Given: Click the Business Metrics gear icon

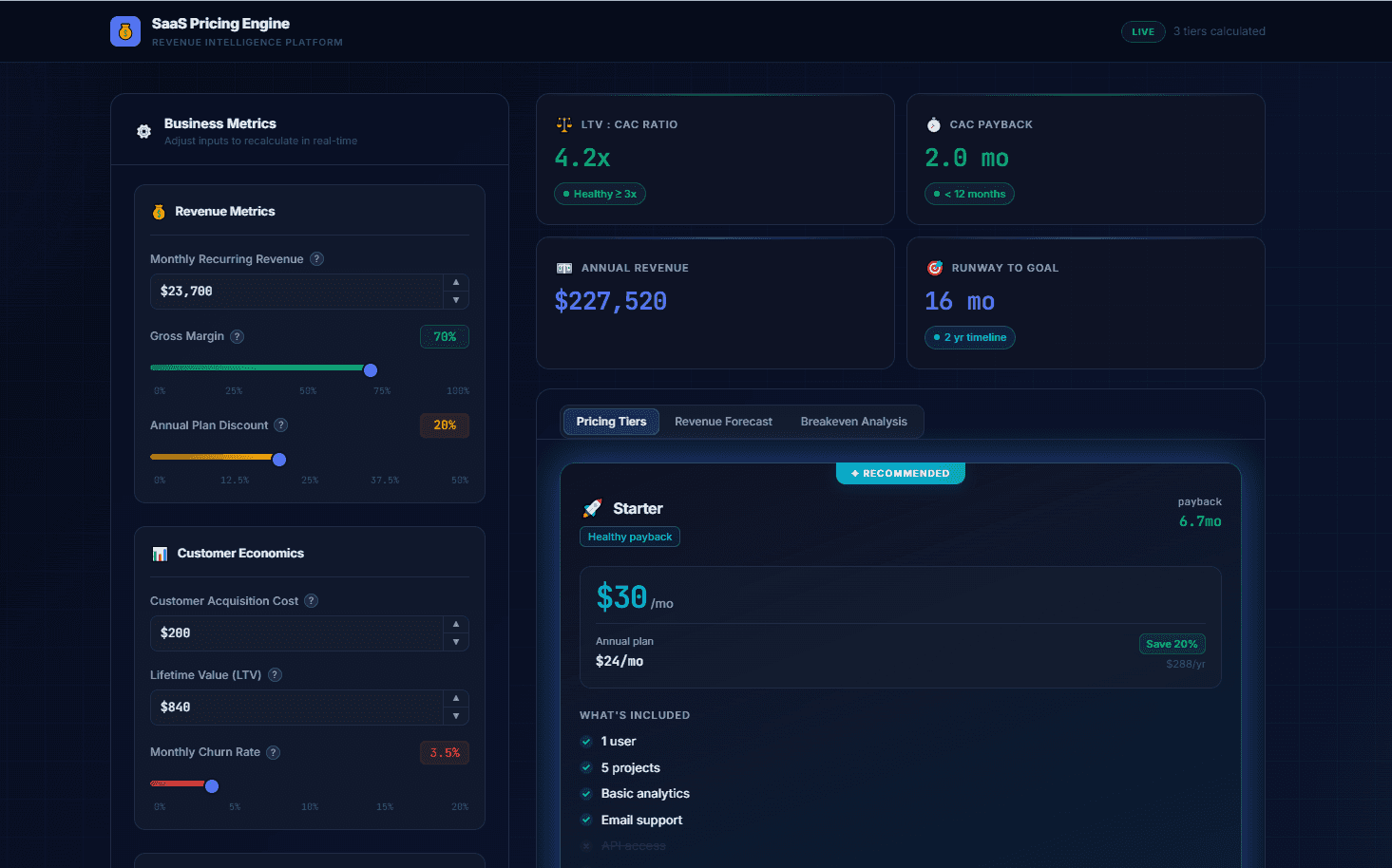Looking at the screenshot, I should 143,132.
